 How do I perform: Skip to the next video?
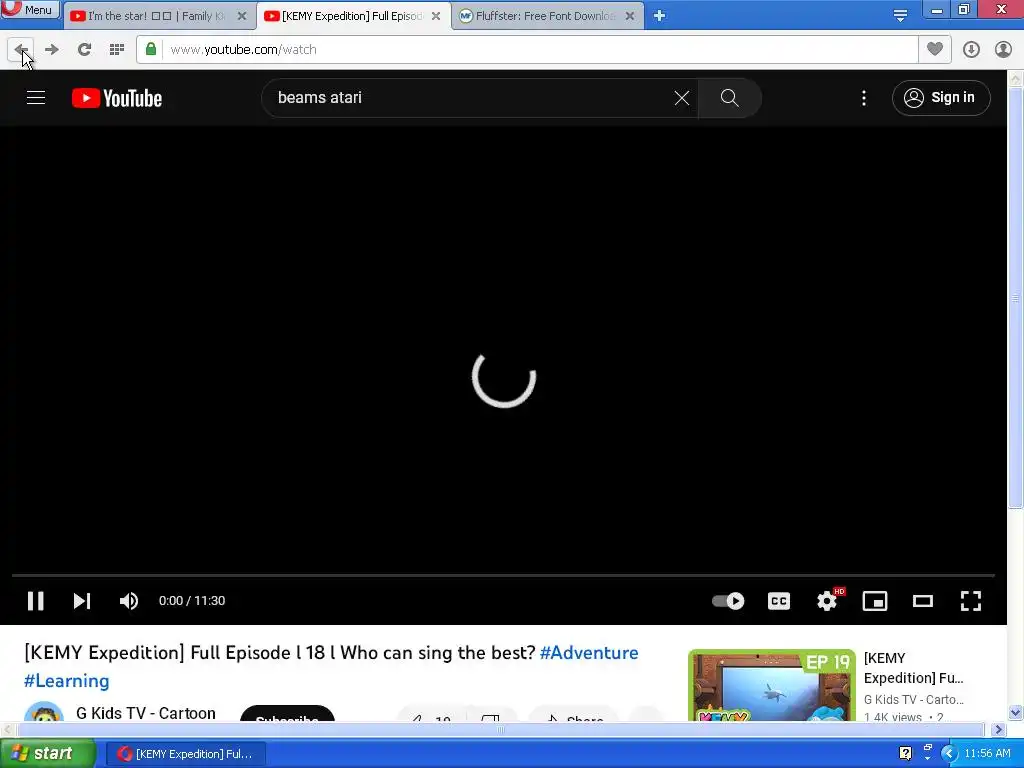(82, 601)
